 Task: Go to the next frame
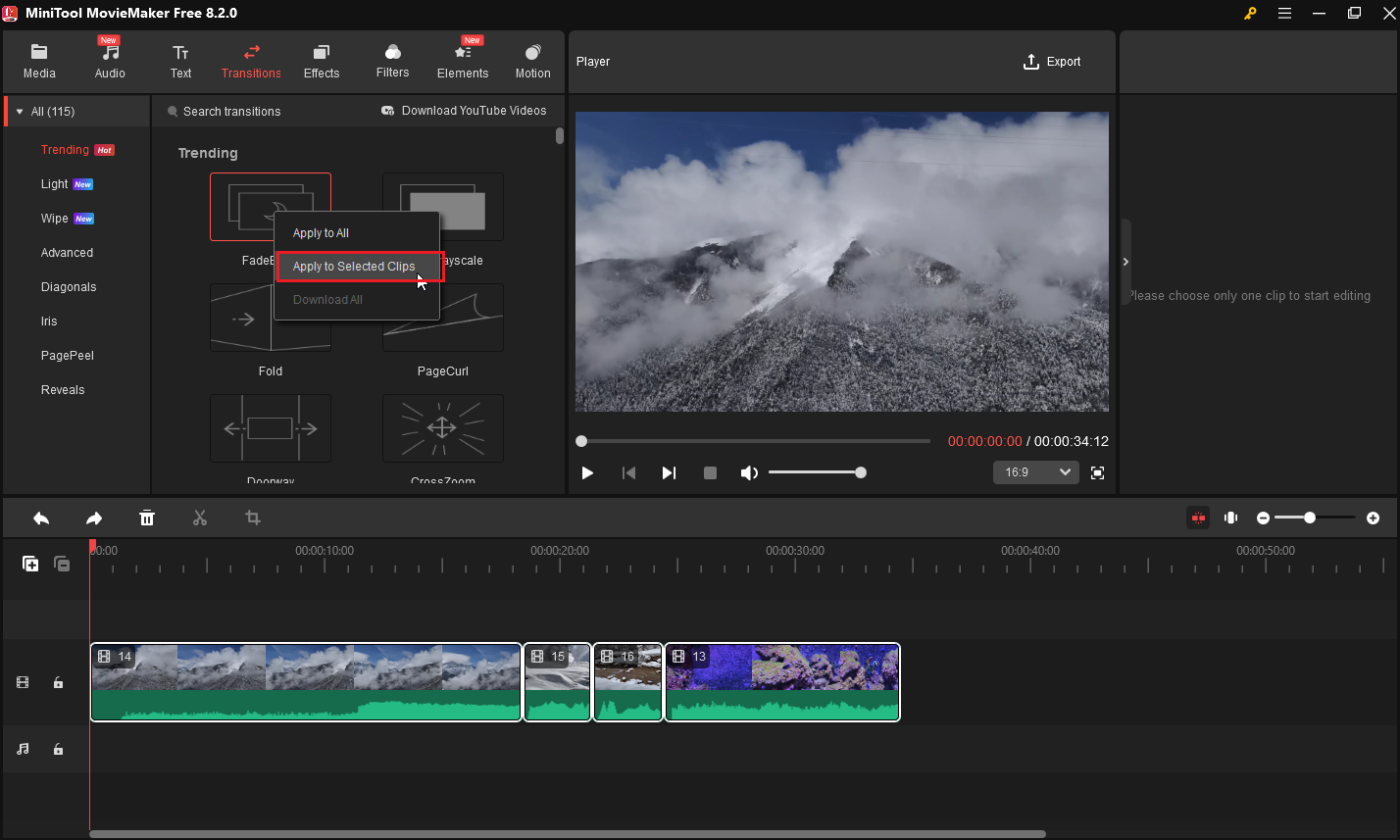[669, 472]
